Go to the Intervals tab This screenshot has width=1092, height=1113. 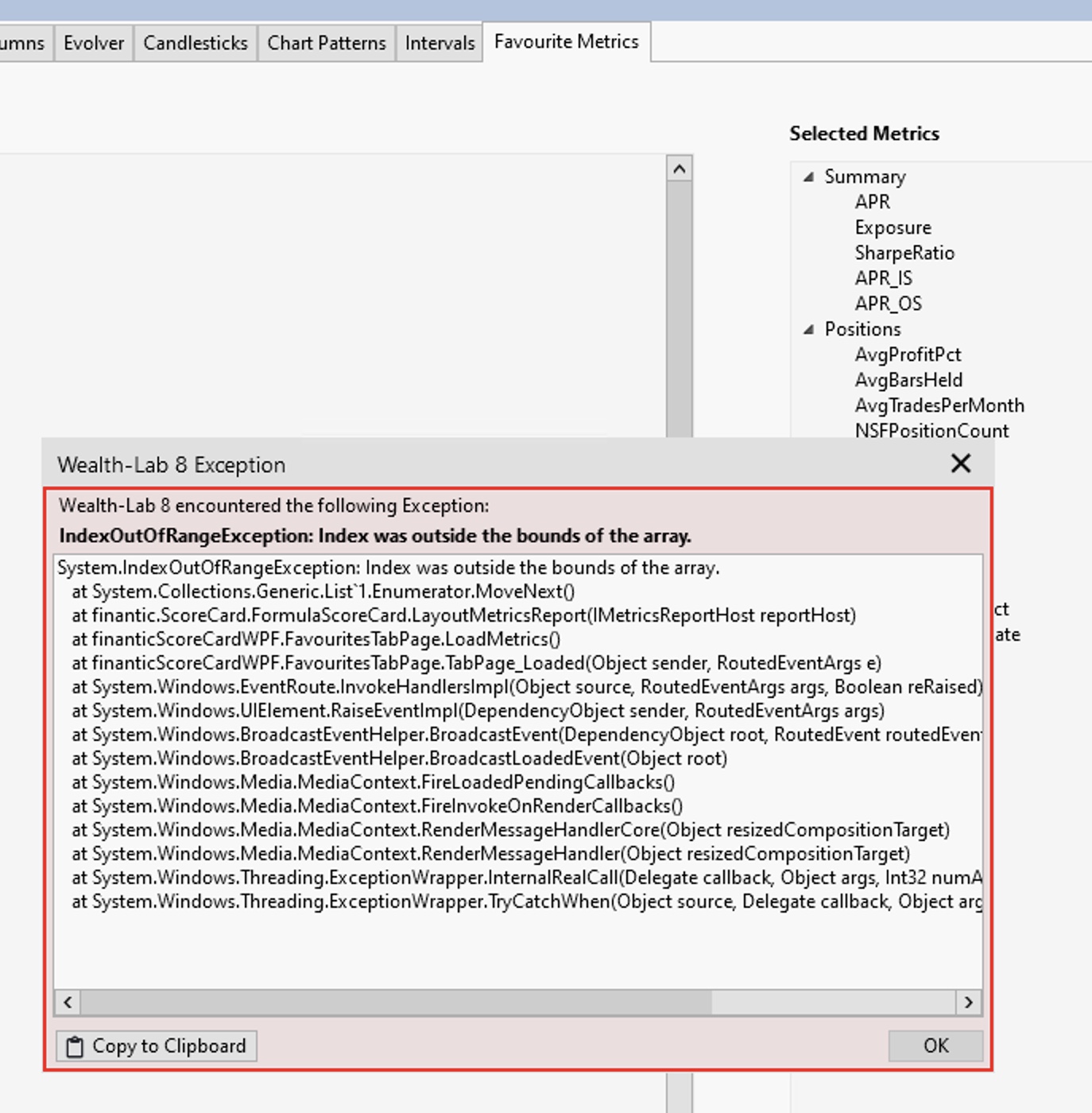[x=440, y=43]
